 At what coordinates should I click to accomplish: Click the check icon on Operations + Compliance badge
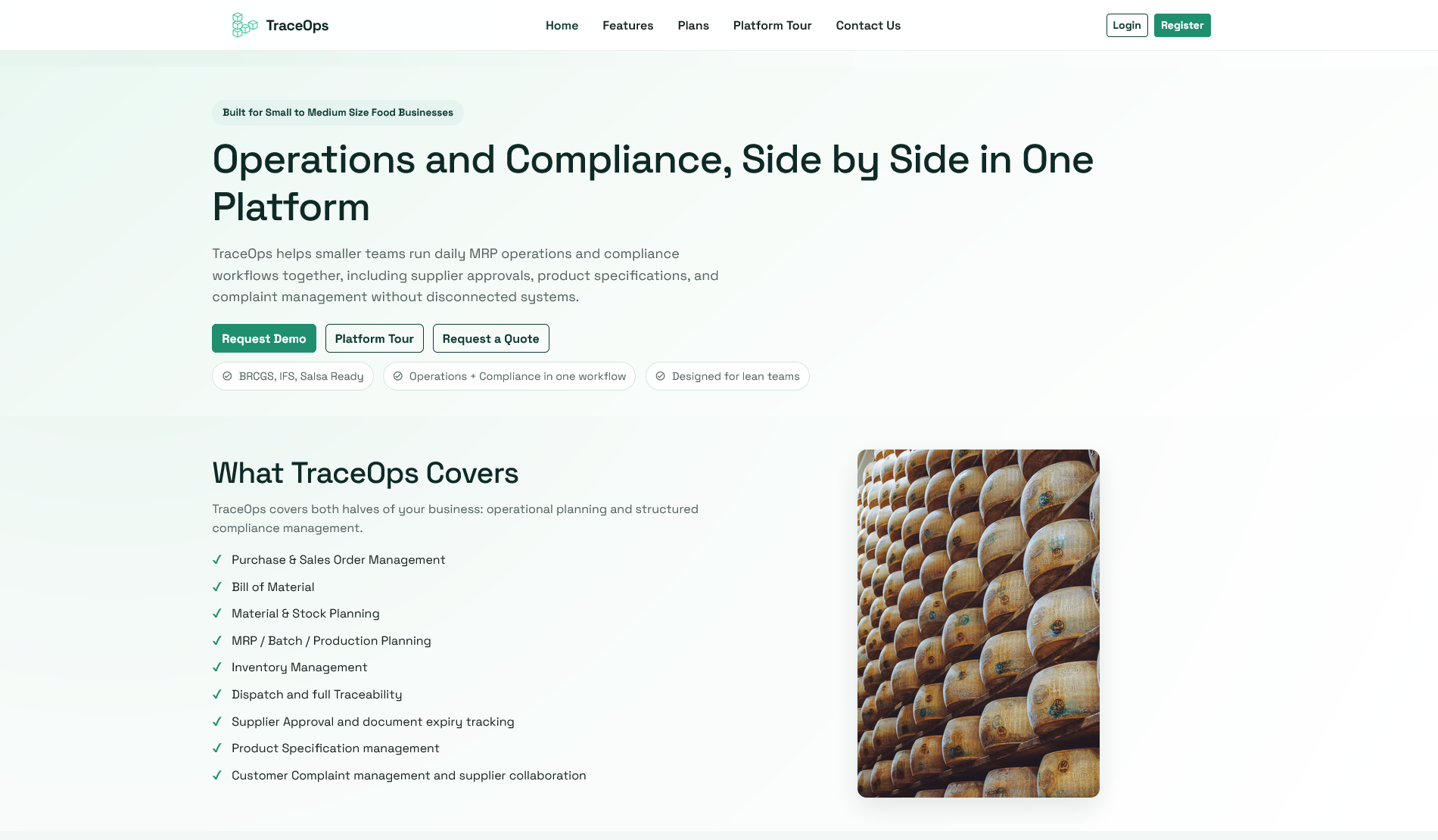pos(397,376)
